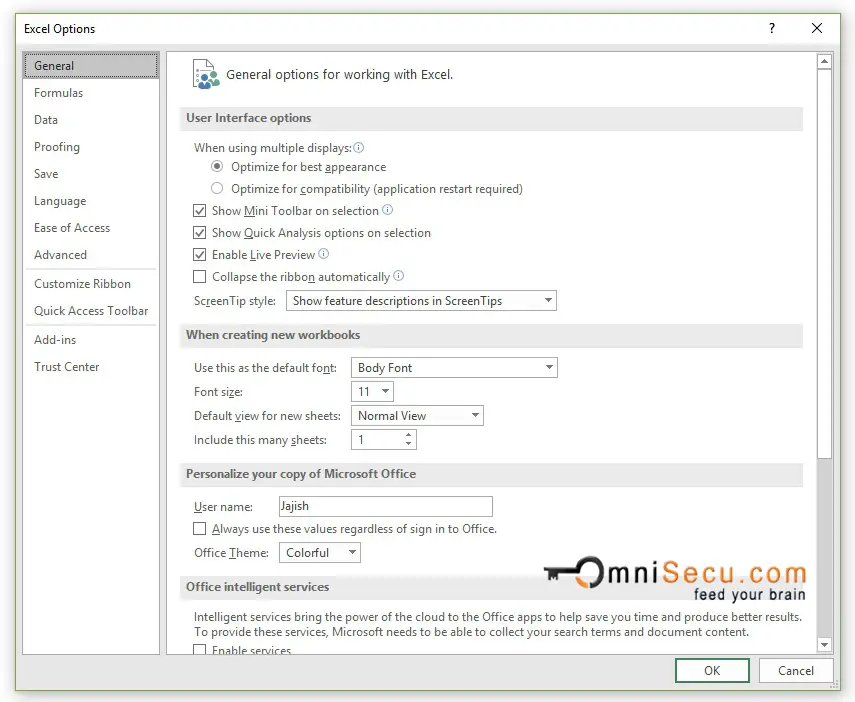This screenshot has width=855, height=702.
Task: Enable Collapse the ribbon automatically
Action: [x=198, y=276]
